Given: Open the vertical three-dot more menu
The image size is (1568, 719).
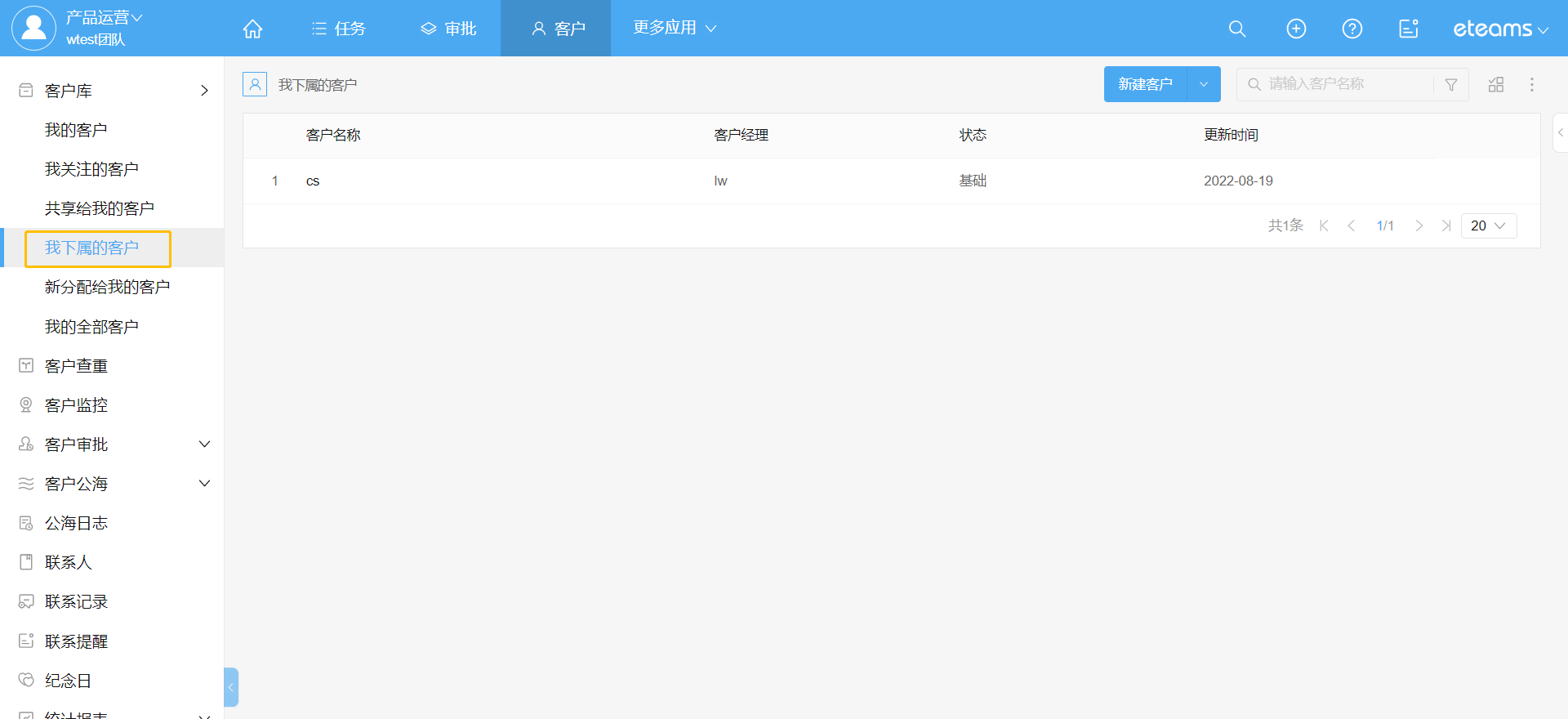Looking at the screenshot, I should [x=1532, y=84].
